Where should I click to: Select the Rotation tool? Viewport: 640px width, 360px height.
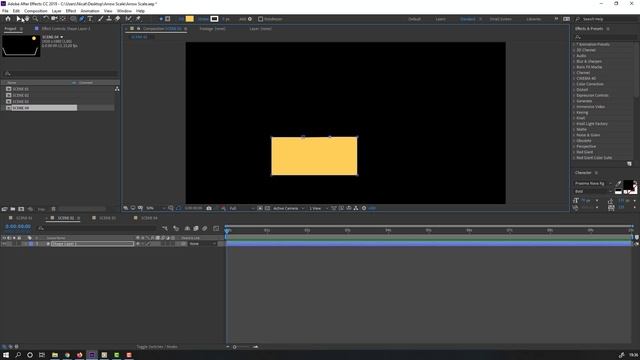tap(46, 19)
